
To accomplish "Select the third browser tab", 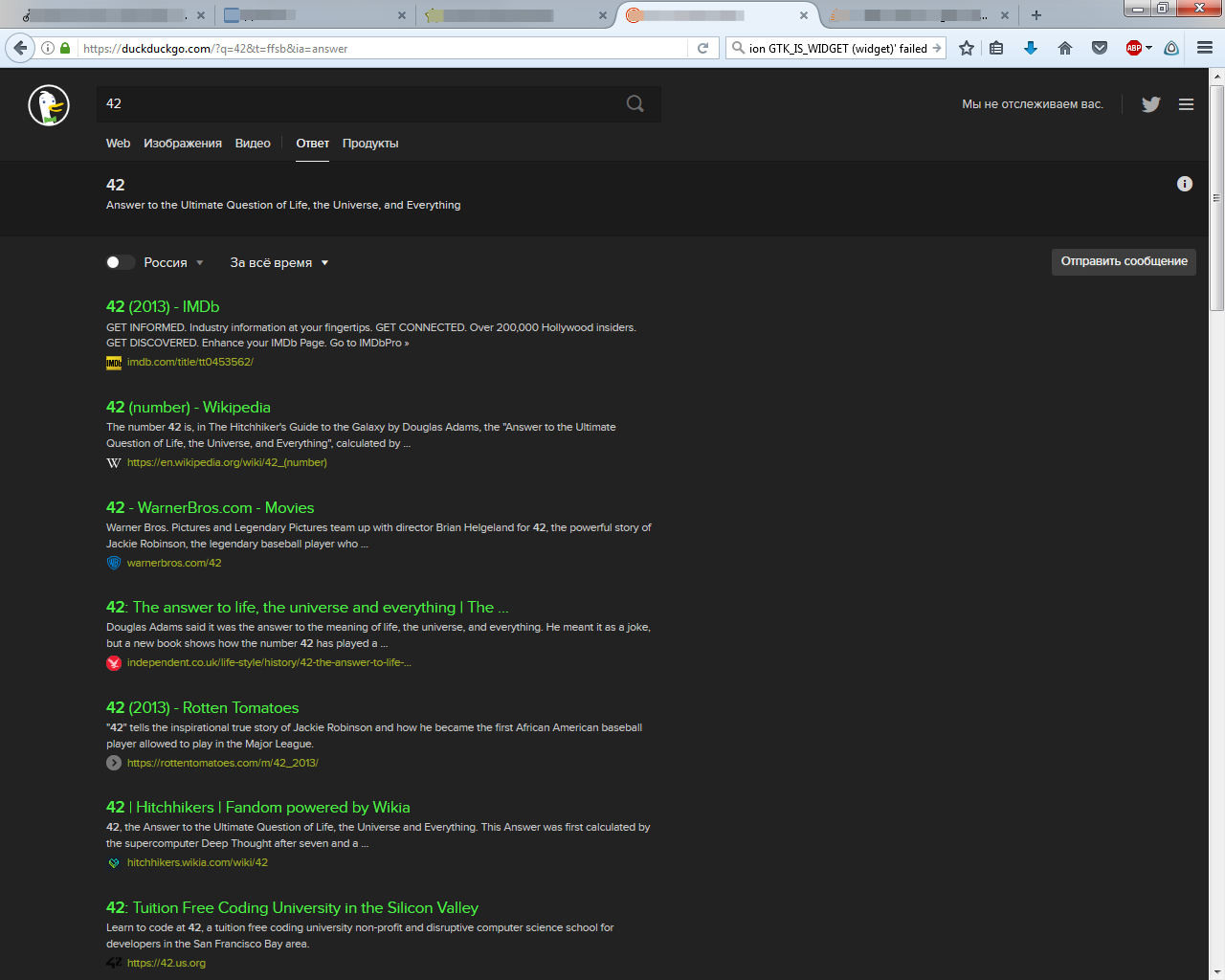I will [515, 15].
